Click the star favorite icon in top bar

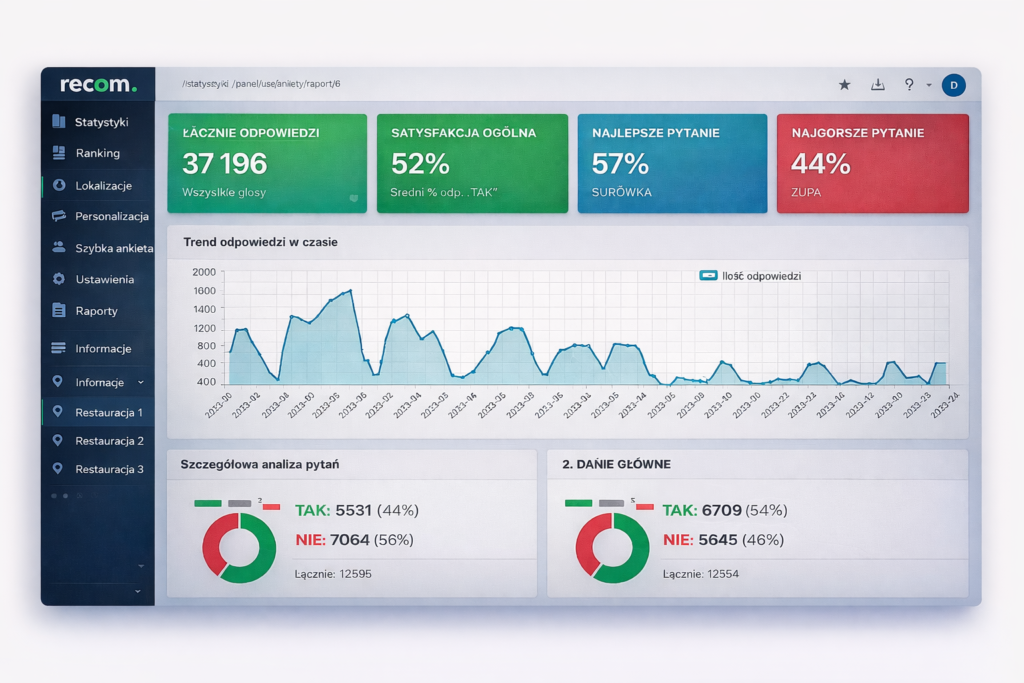click(844, 85)
